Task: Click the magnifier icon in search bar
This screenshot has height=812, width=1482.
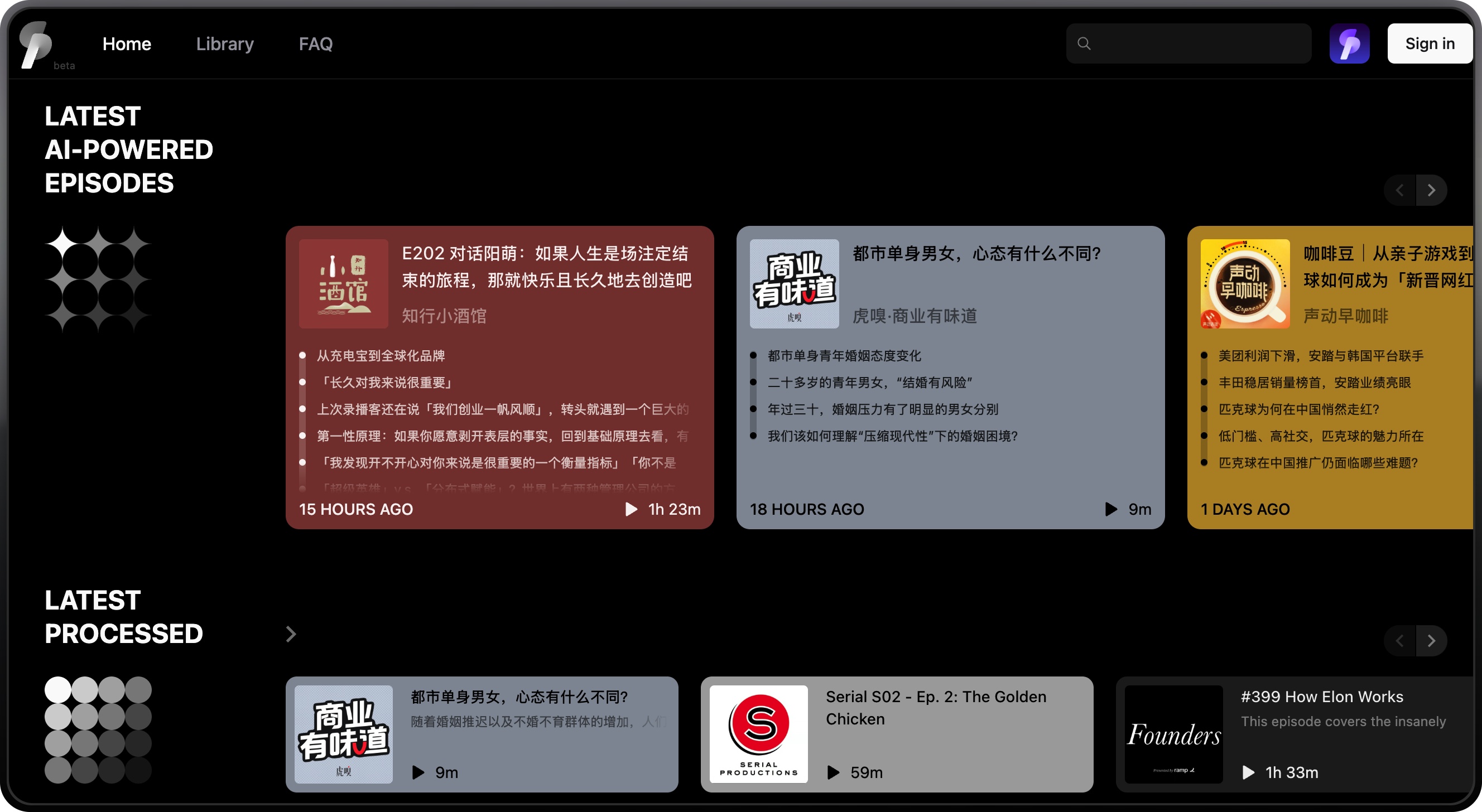Action: click(x=1084, y=43)
